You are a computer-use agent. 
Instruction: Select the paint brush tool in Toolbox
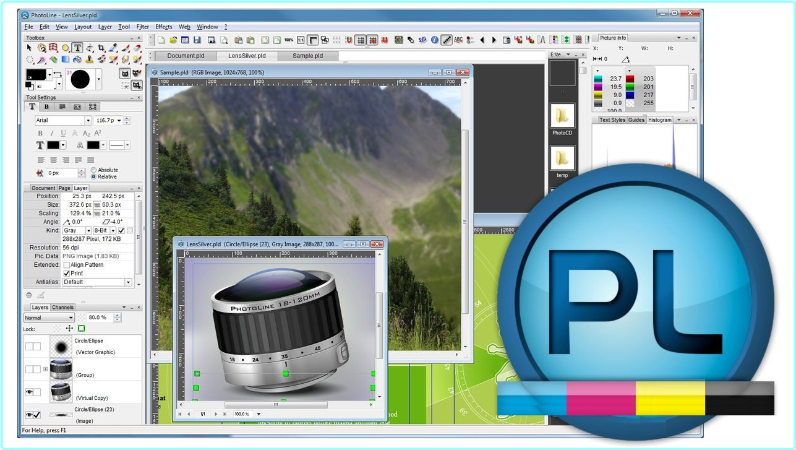point(125,48)
